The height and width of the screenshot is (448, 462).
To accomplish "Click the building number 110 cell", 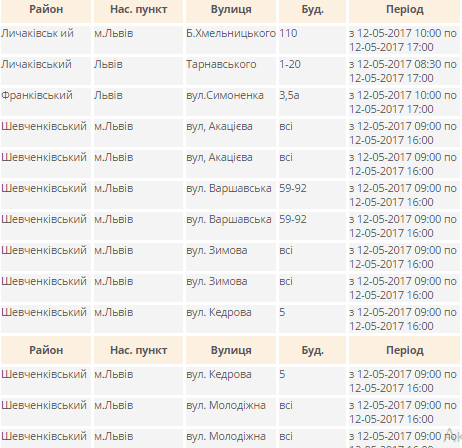I will coord(312,40).
